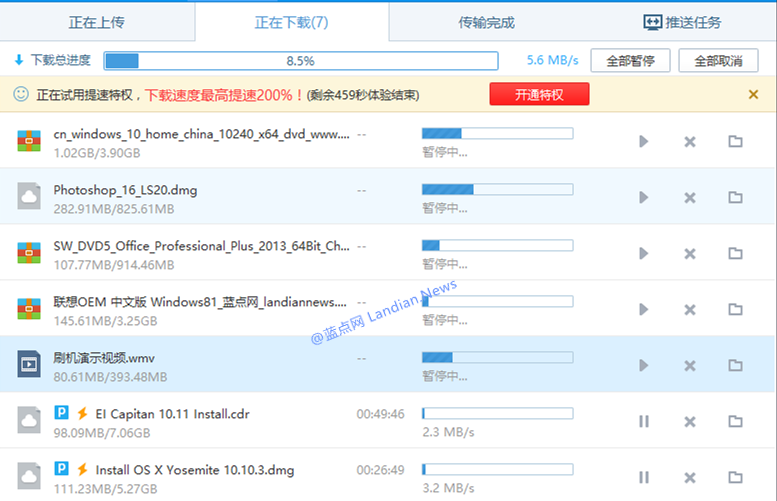
Task: Switch to 正在上传 tab
Action: click(x=97, y=22)
